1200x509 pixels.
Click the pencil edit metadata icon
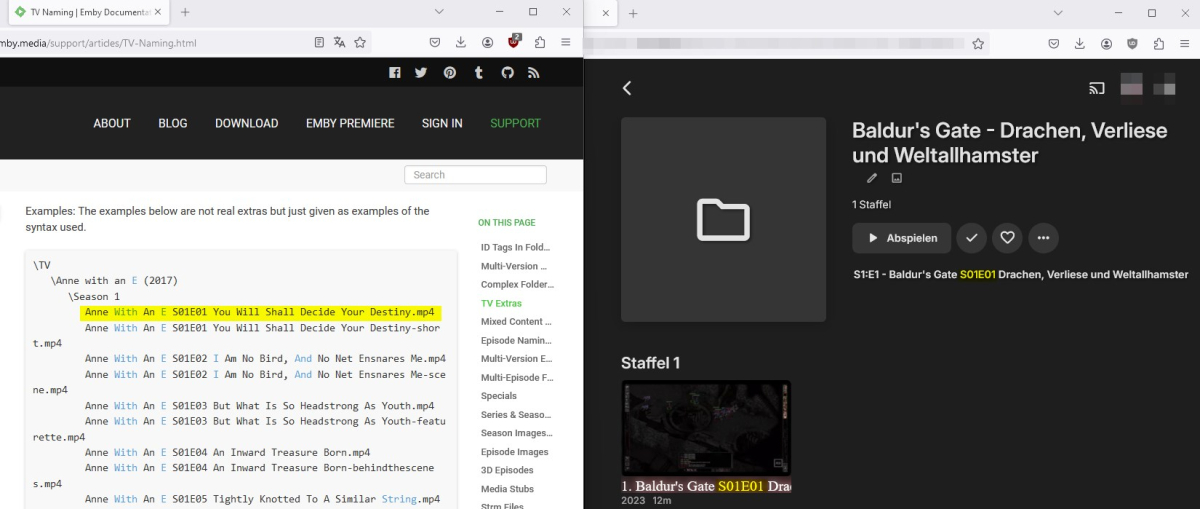click(x=871, y=178)
